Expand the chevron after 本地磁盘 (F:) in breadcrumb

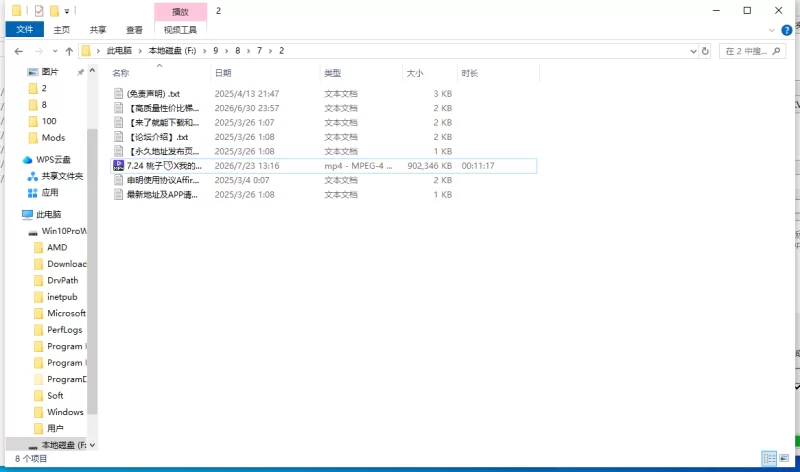[x=205, y=51]
